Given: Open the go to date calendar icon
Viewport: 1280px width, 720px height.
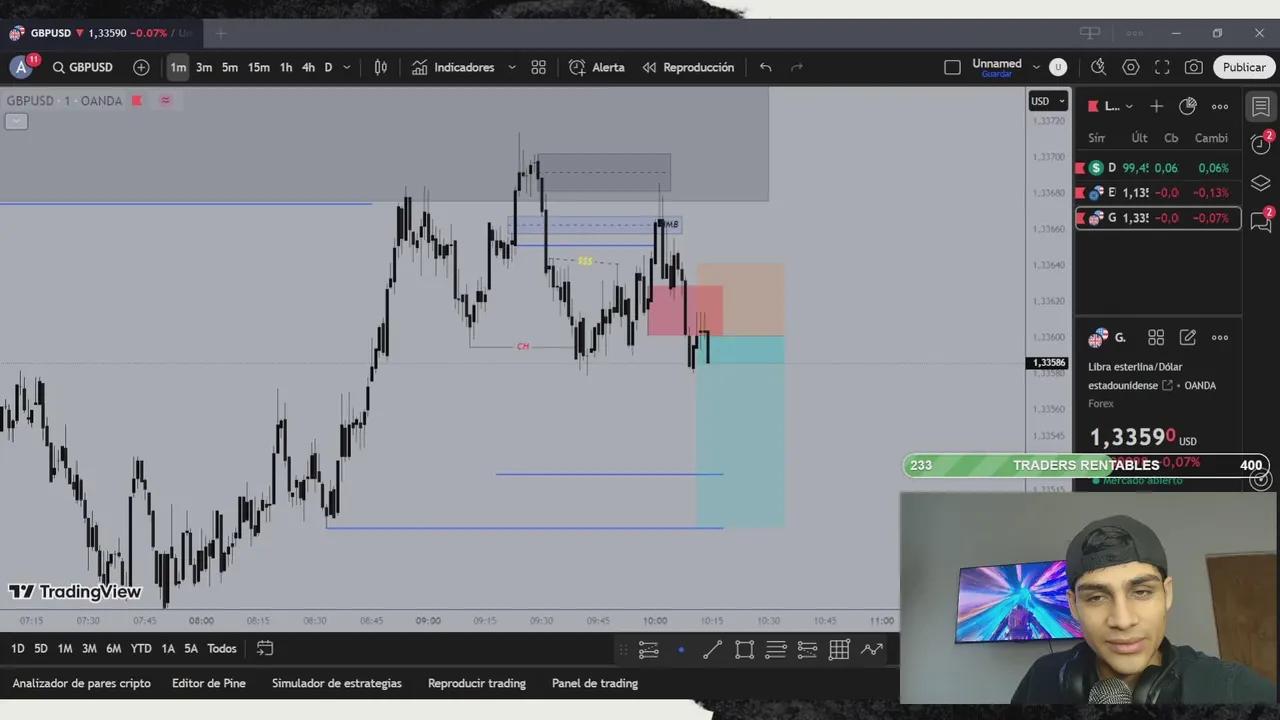Looking at the screenshot, I should tap(265, 649).
